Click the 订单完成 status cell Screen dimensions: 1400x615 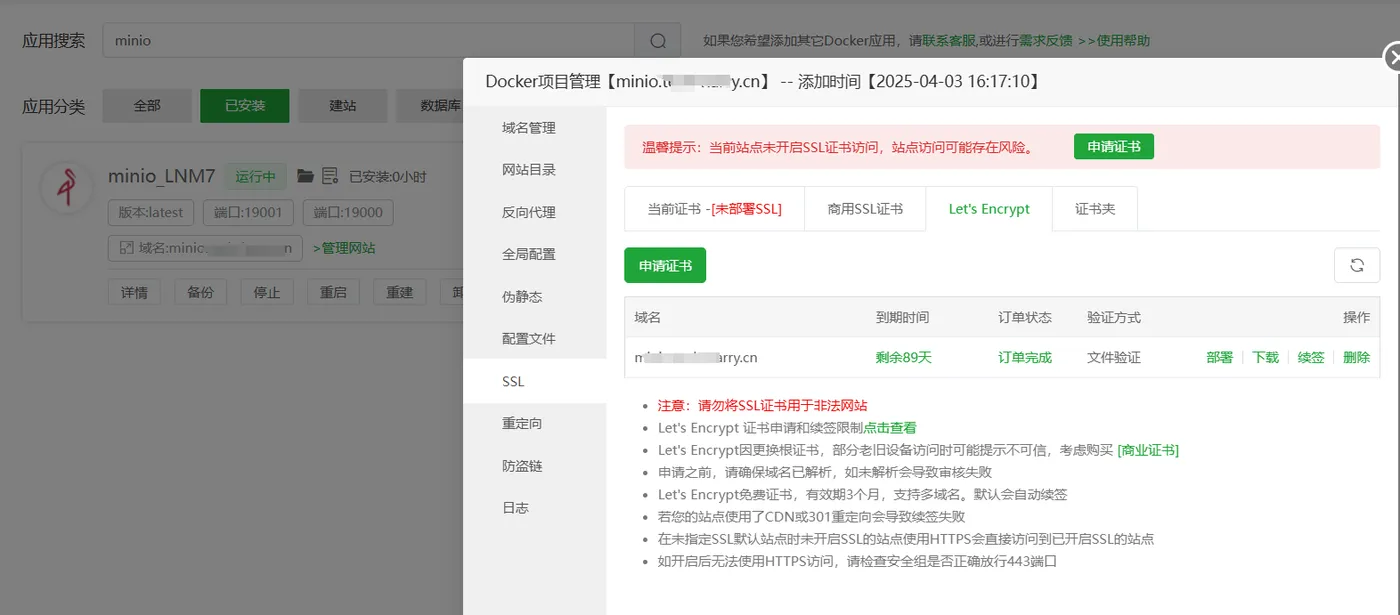click(x=1025, y=357)
